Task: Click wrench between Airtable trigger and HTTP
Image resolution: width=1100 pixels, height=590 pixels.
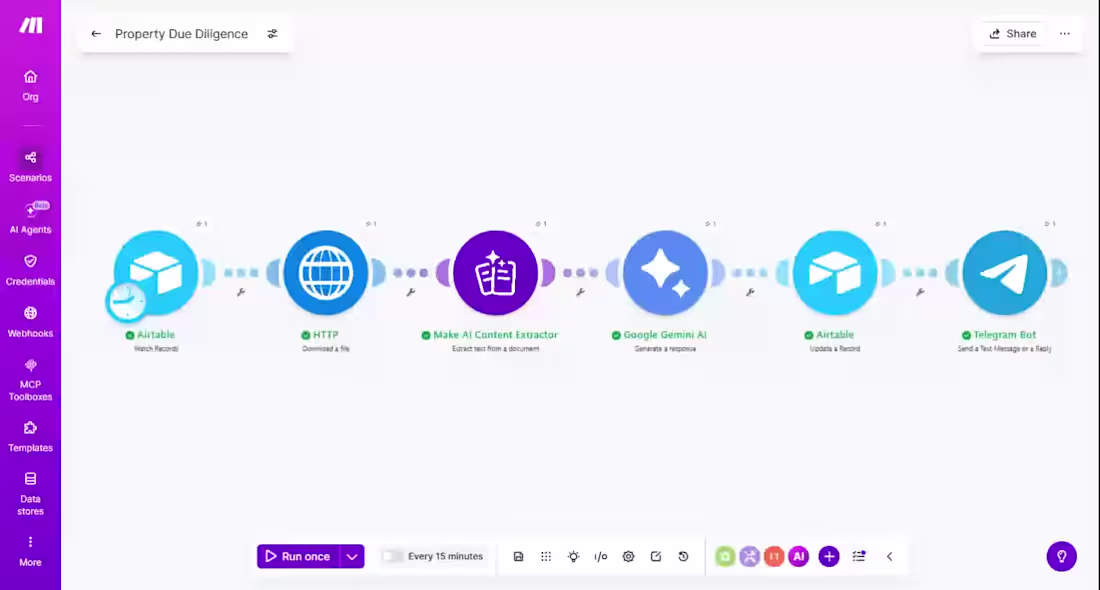Action: pos(241,292)
